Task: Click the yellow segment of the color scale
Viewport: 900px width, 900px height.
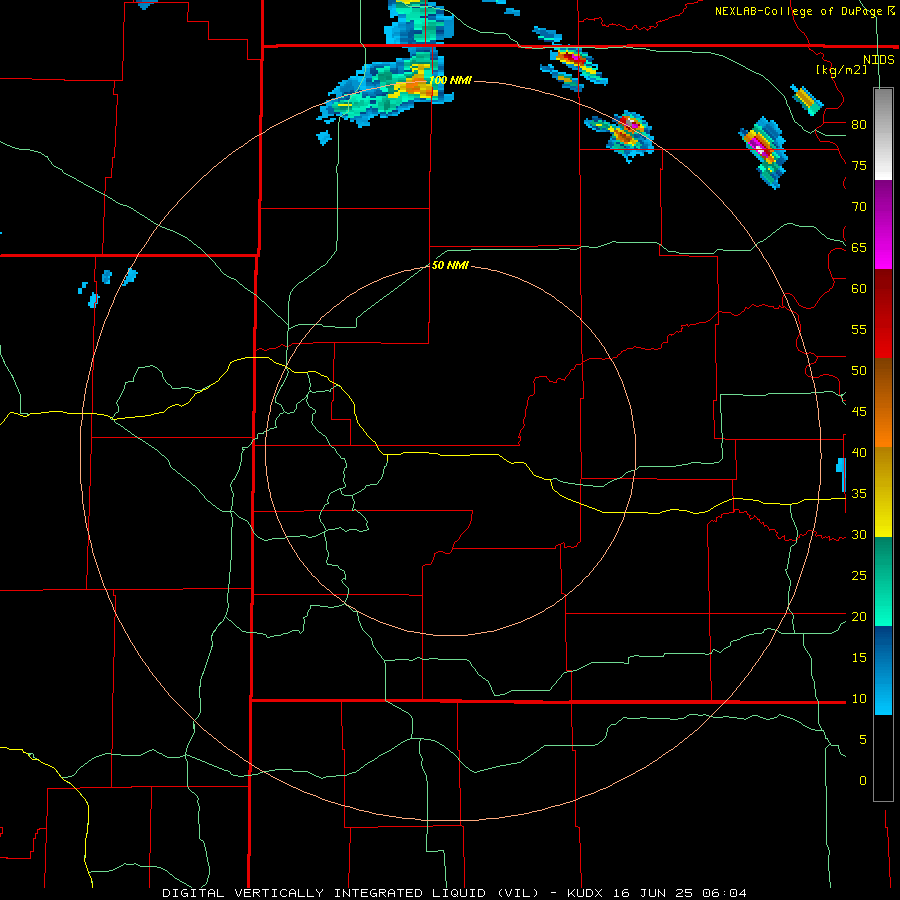Action: tap(883, 492)
